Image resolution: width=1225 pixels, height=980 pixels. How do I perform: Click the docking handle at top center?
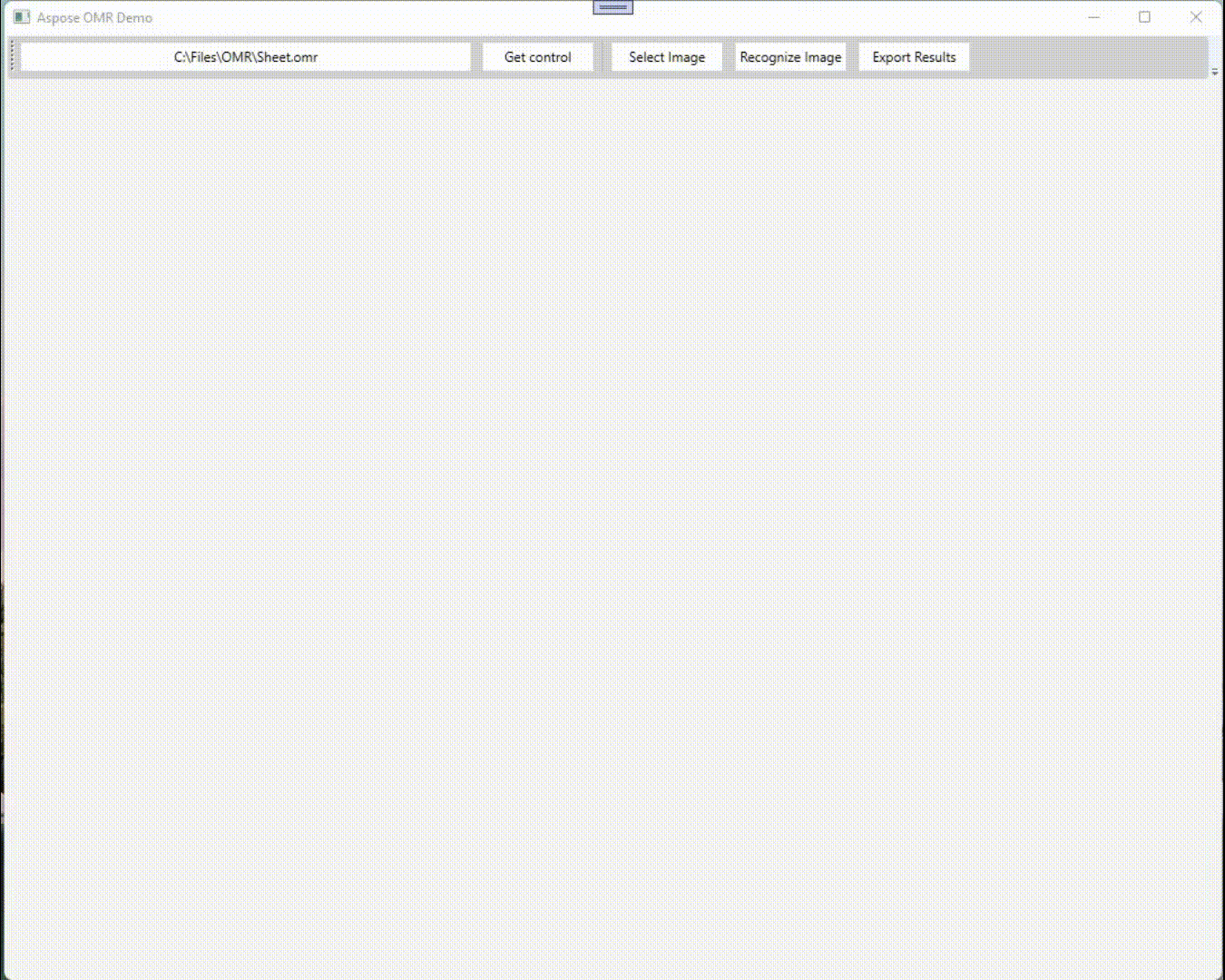coord(613,8)
